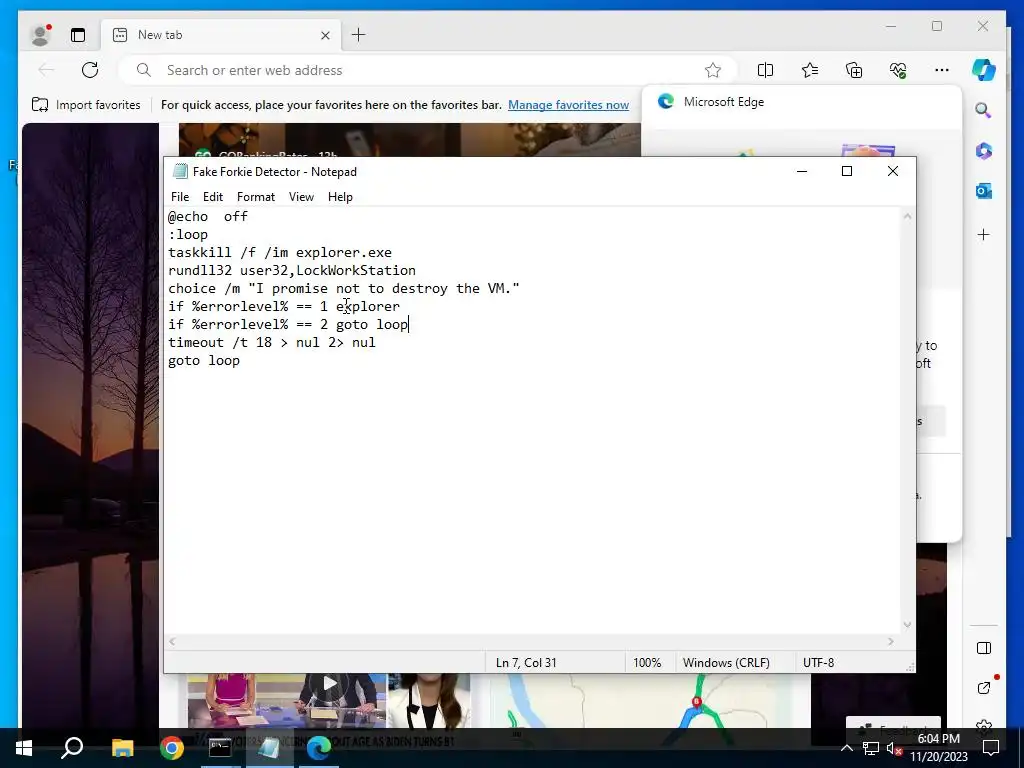Toggle Edge split screen icon

765,70
